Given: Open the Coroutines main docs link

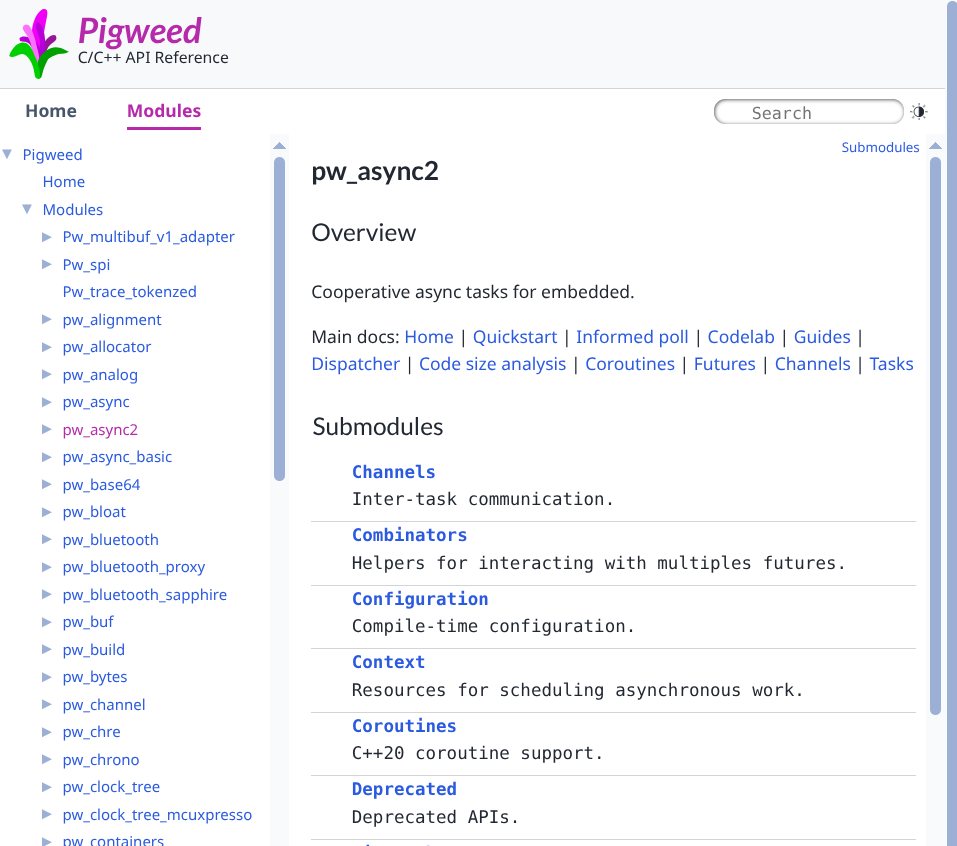Looking at the screenshot, I should [630, 364].
